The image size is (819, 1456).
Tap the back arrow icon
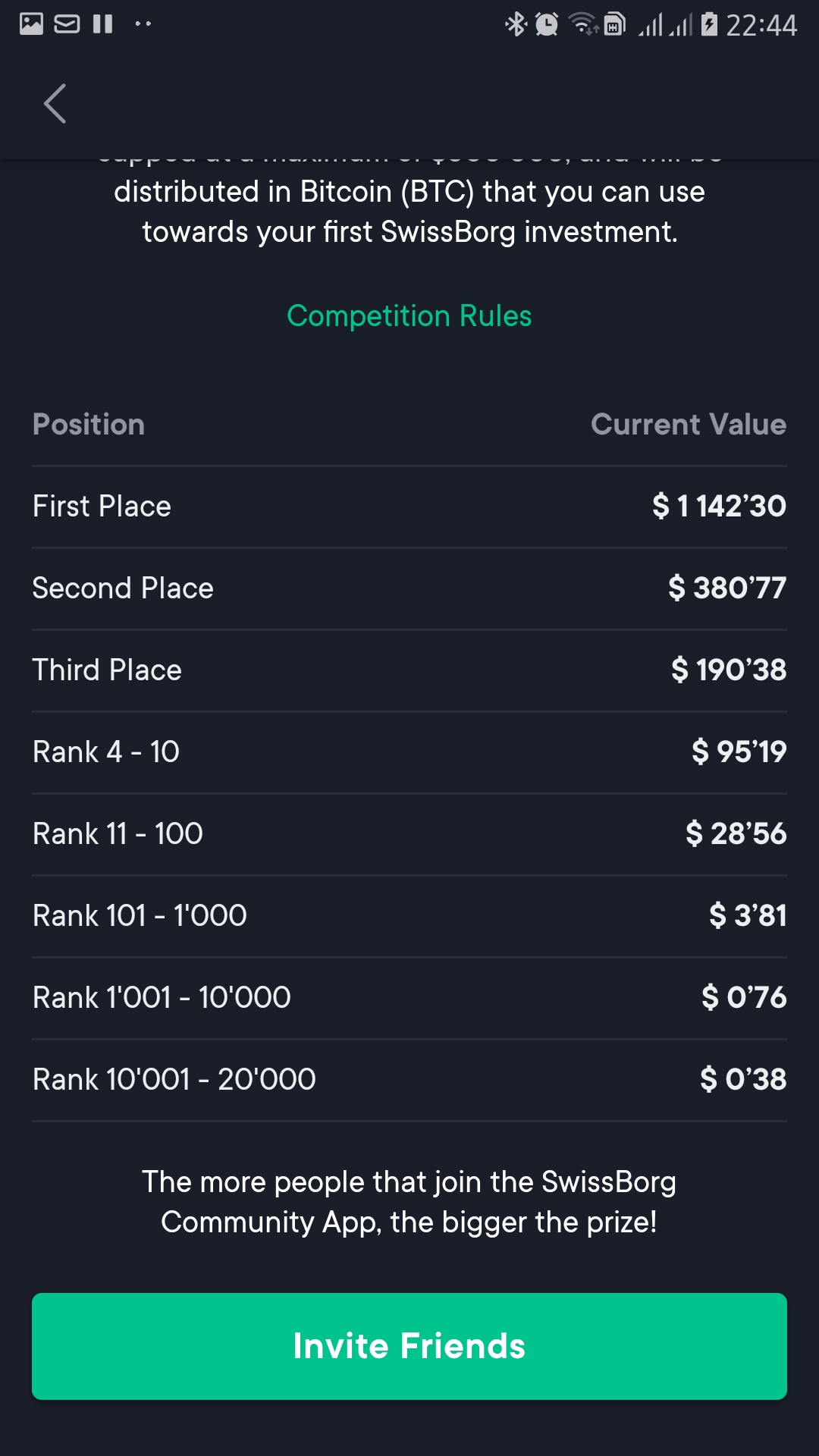(55, 104)
